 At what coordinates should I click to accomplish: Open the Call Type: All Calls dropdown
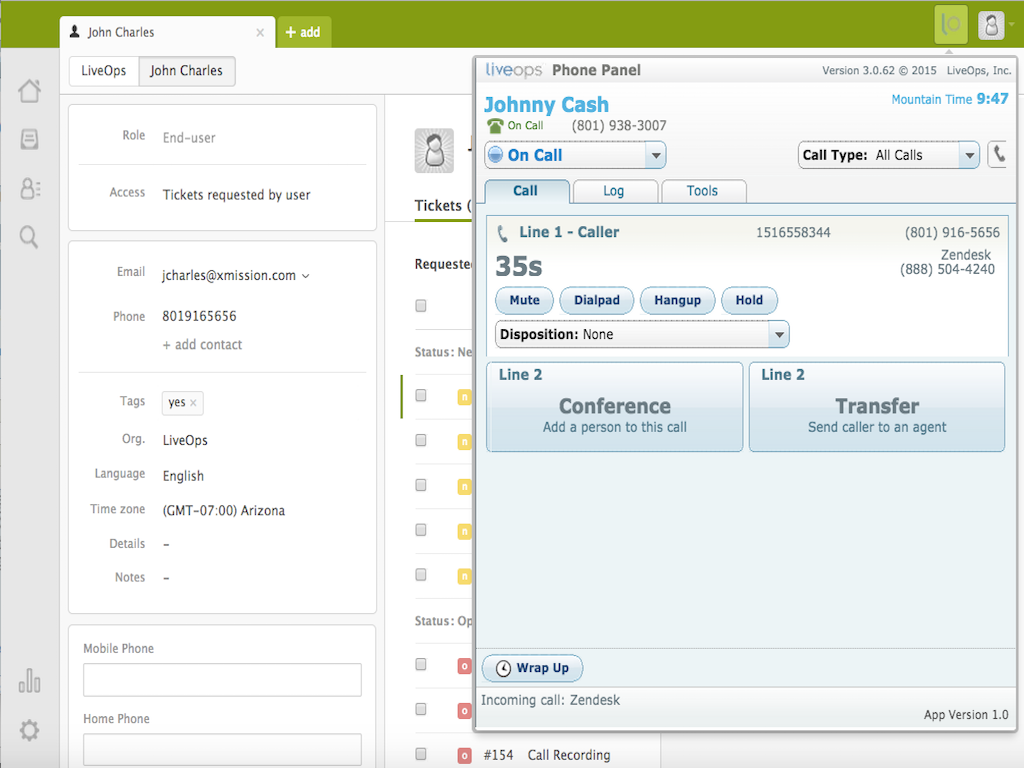click(887, 155)
